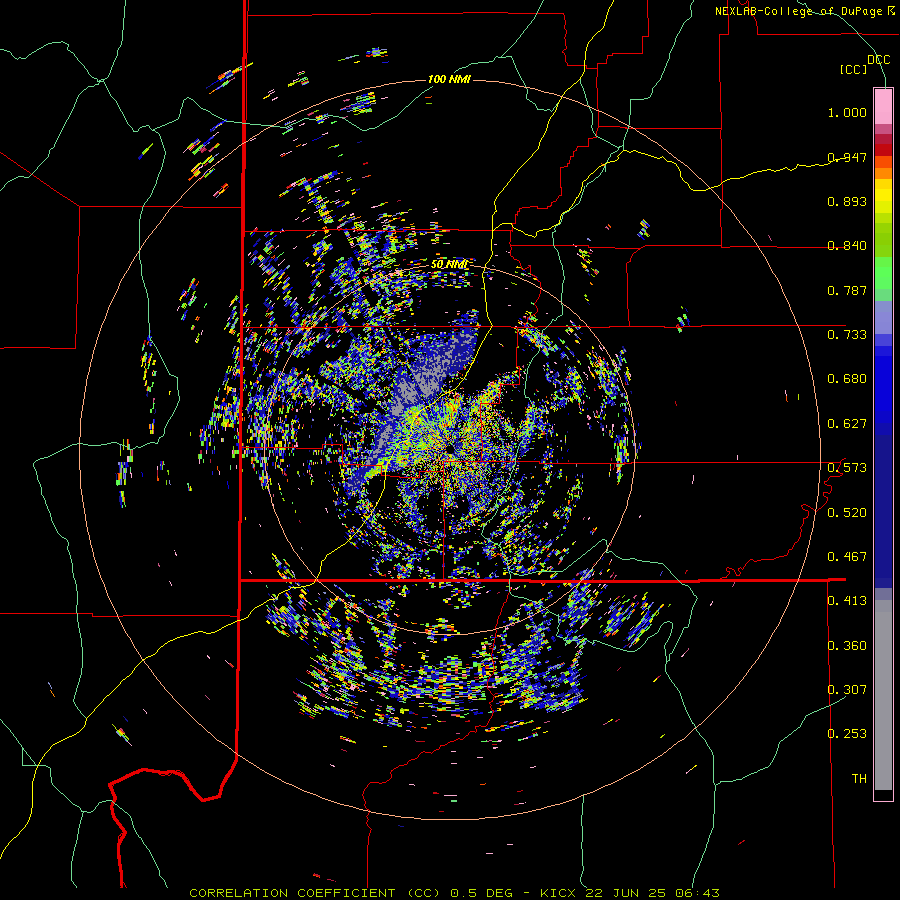900x900 pixels.
Task: Click the 0.360 scale label
Action: (x=847, y=645)
